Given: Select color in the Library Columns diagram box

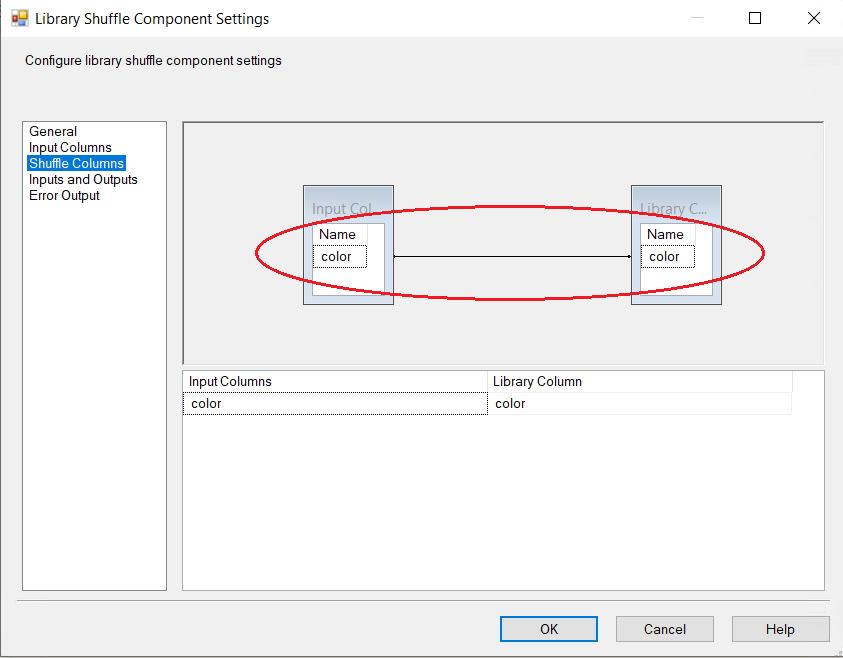Looking at the screenshot, I should pyautogui.click(x=667, y=257).
